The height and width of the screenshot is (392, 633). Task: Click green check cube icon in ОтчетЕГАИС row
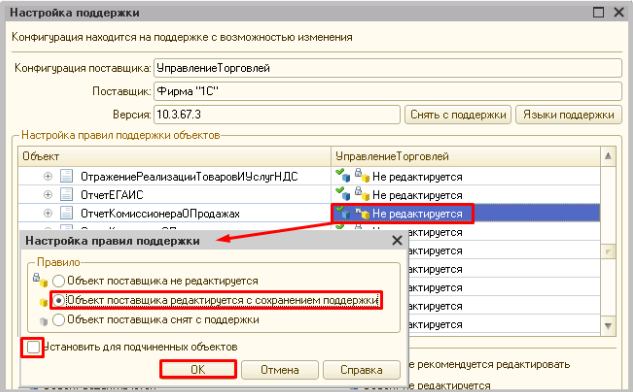[343, 194]
